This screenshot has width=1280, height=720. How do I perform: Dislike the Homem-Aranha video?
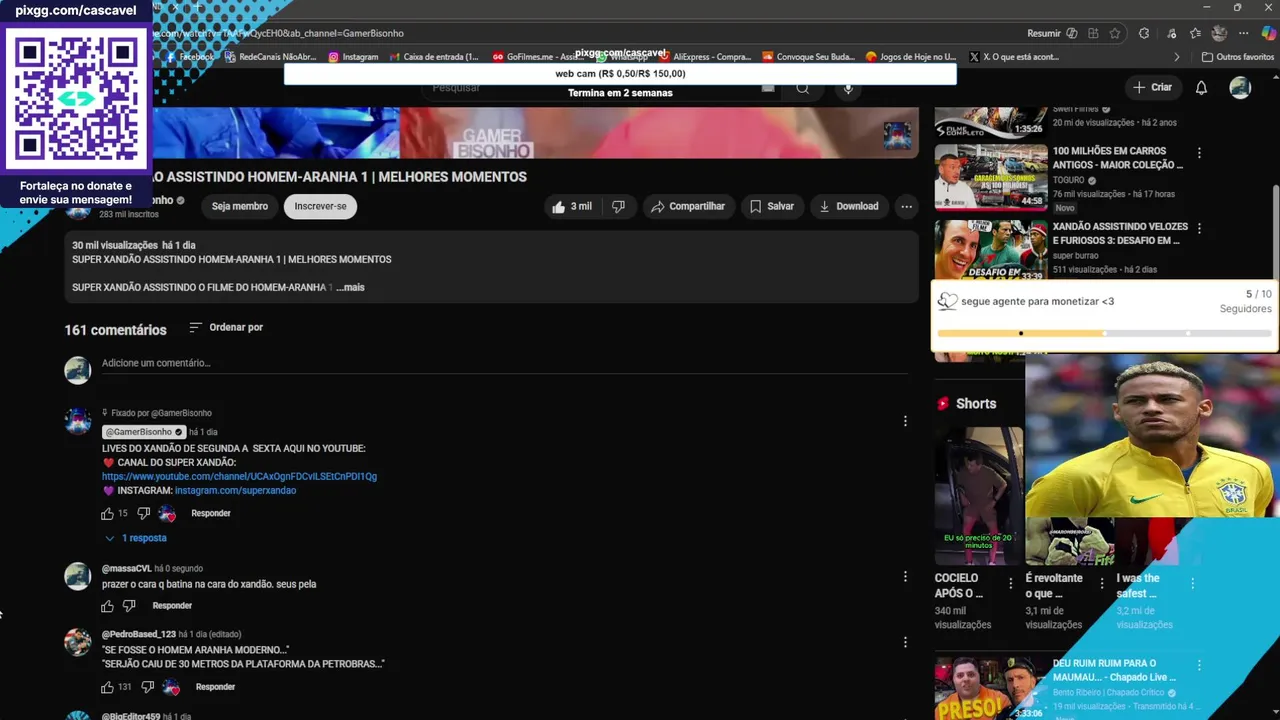pyautogui.click(x=618, y=207)
